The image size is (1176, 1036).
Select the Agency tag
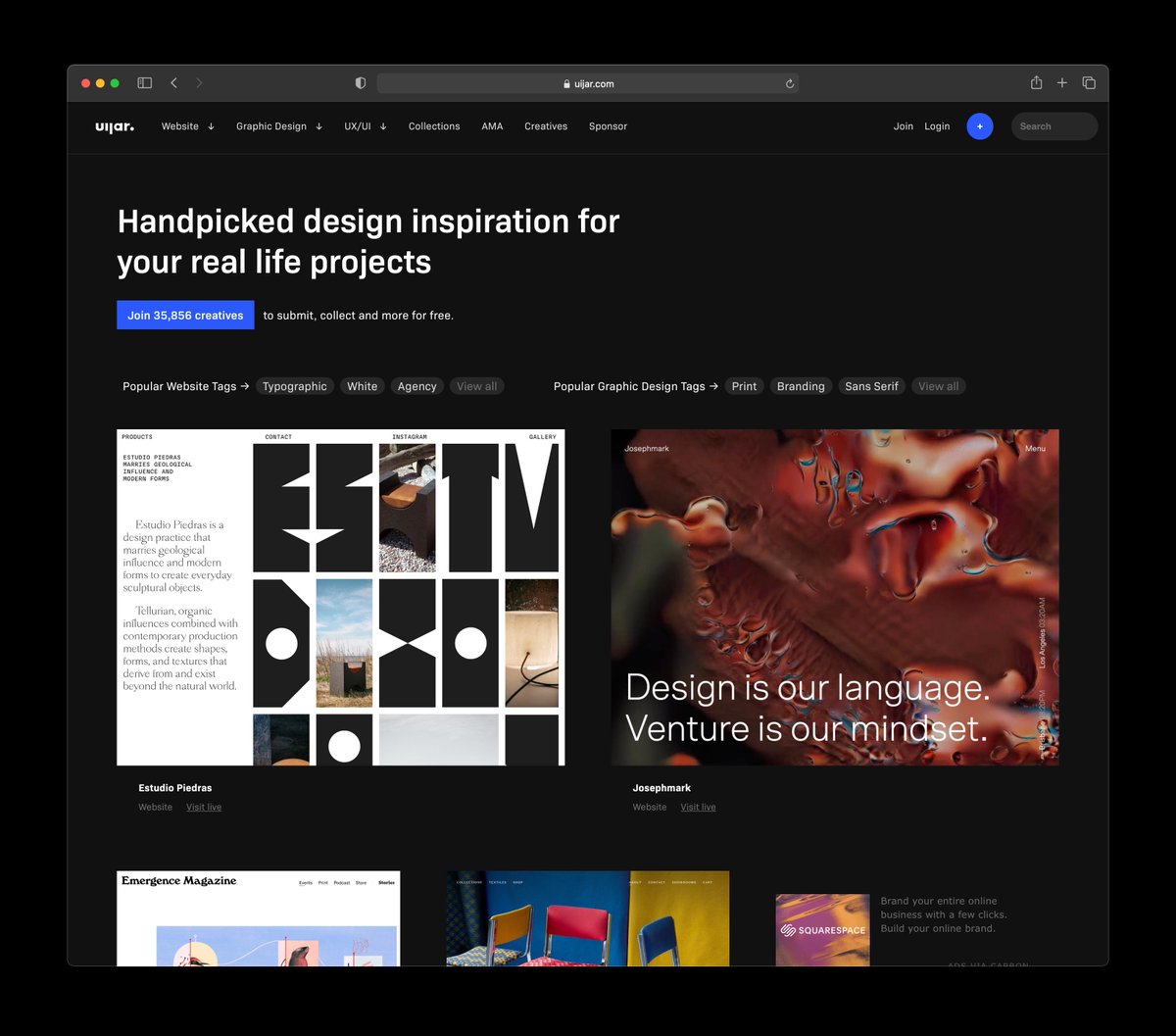[x=416, y=386]
